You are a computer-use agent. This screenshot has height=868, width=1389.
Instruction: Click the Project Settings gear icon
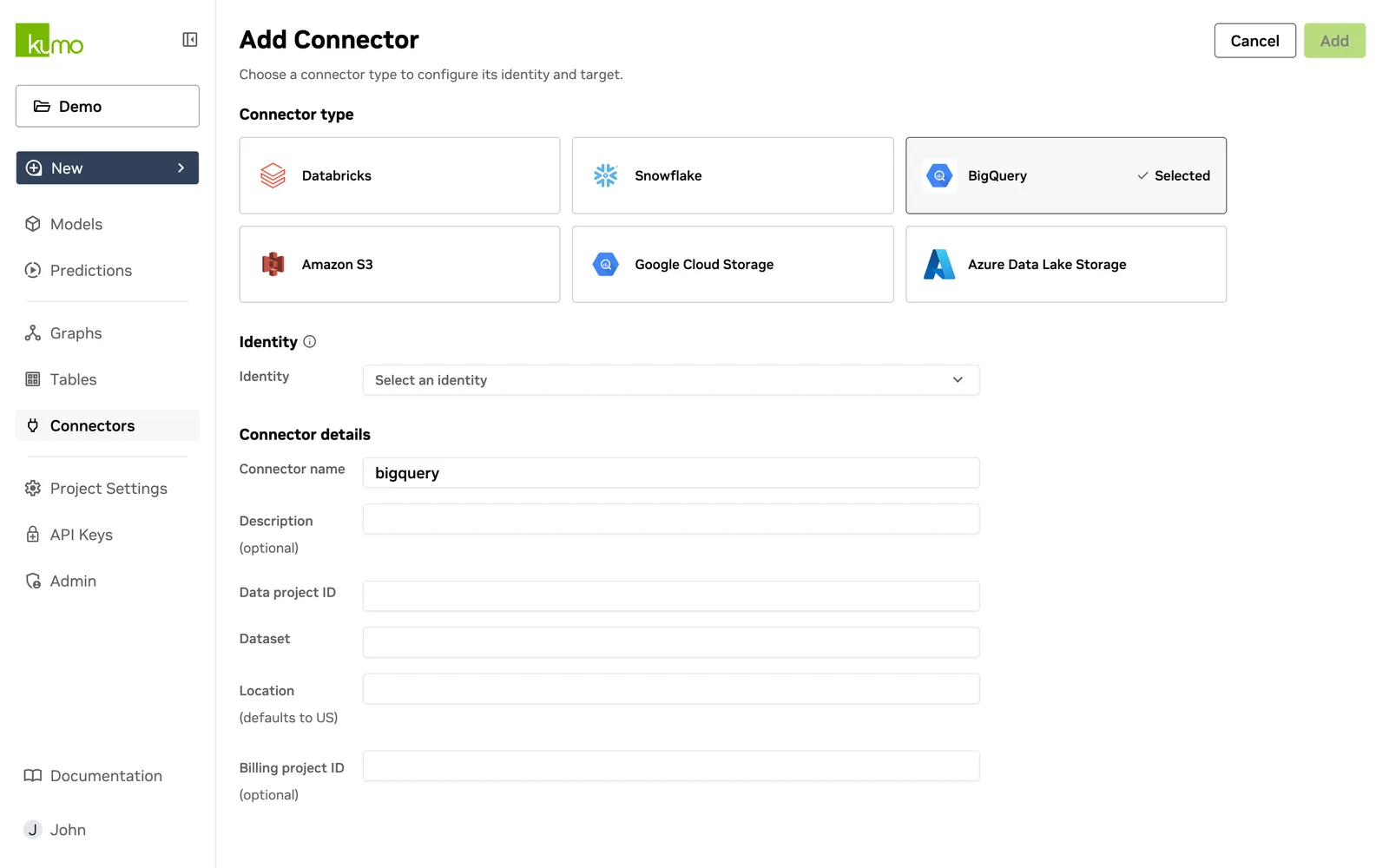pyautogui.click(x=33, y=489)
